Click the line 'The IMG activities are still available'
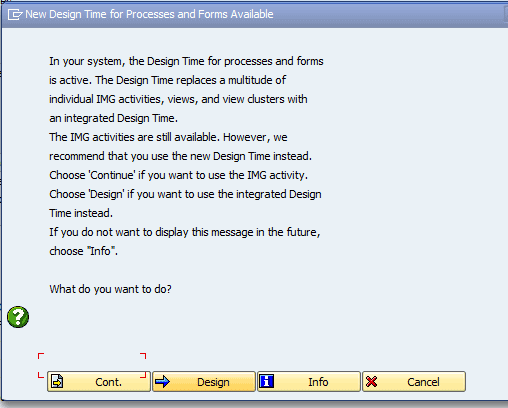This screenshot has height=408, width=508. [x=168, y=137]
